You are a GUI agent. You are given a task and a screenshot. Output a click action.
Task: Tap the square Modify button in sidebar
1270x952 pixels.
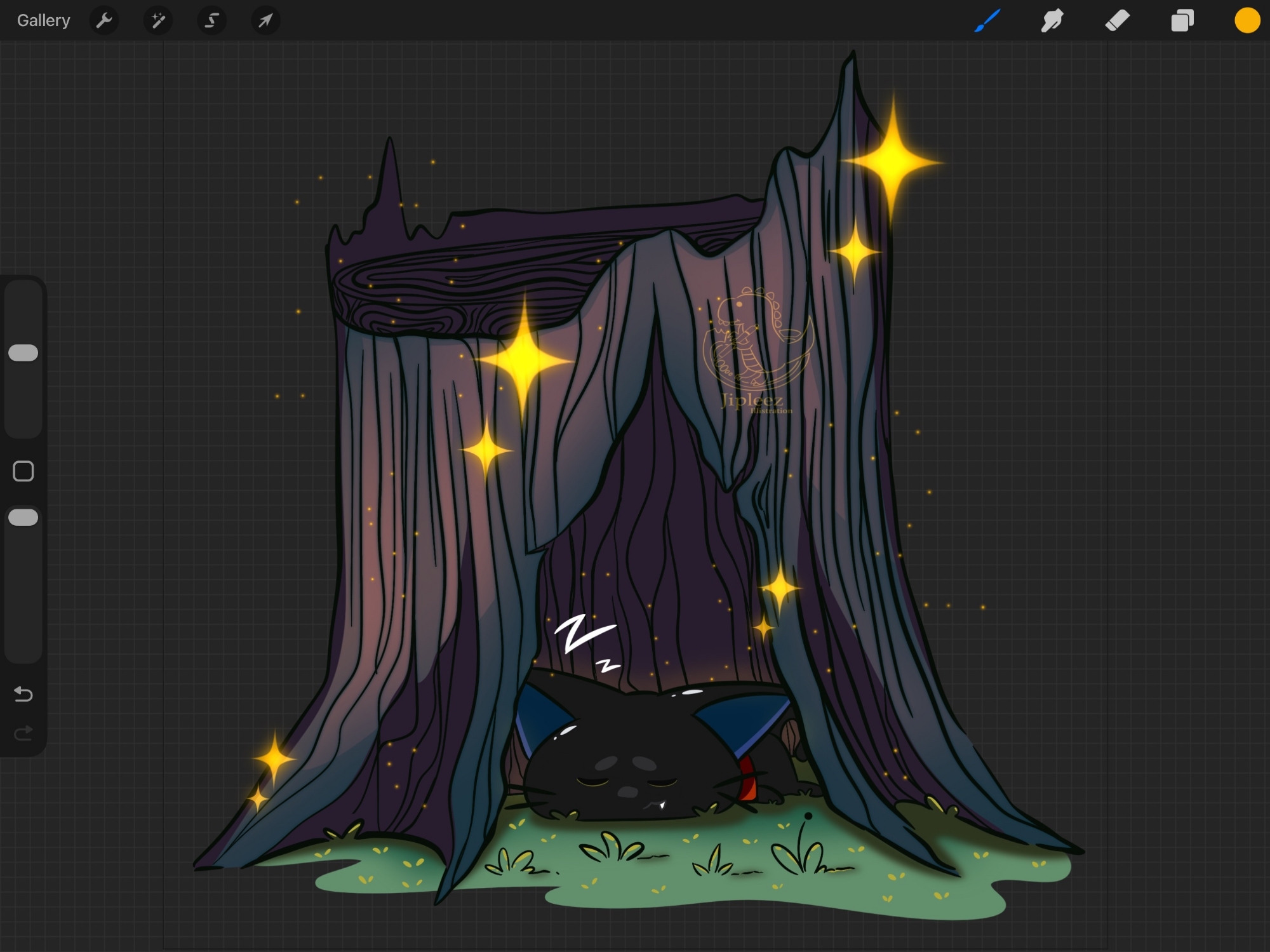click(x=23, y=471)
